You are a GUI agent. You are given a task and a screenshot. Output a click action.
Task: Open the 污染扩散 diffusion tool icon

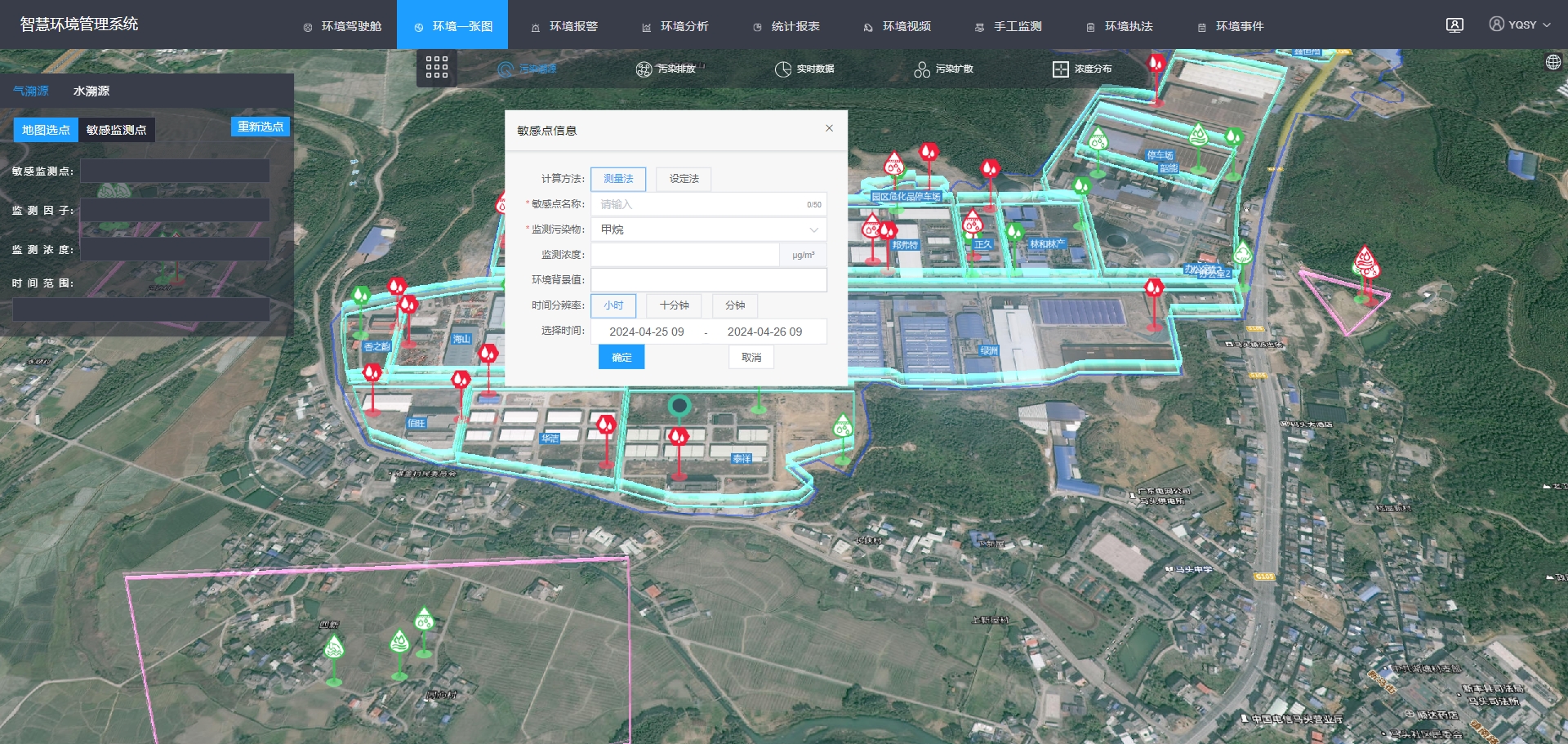point(922,69)
